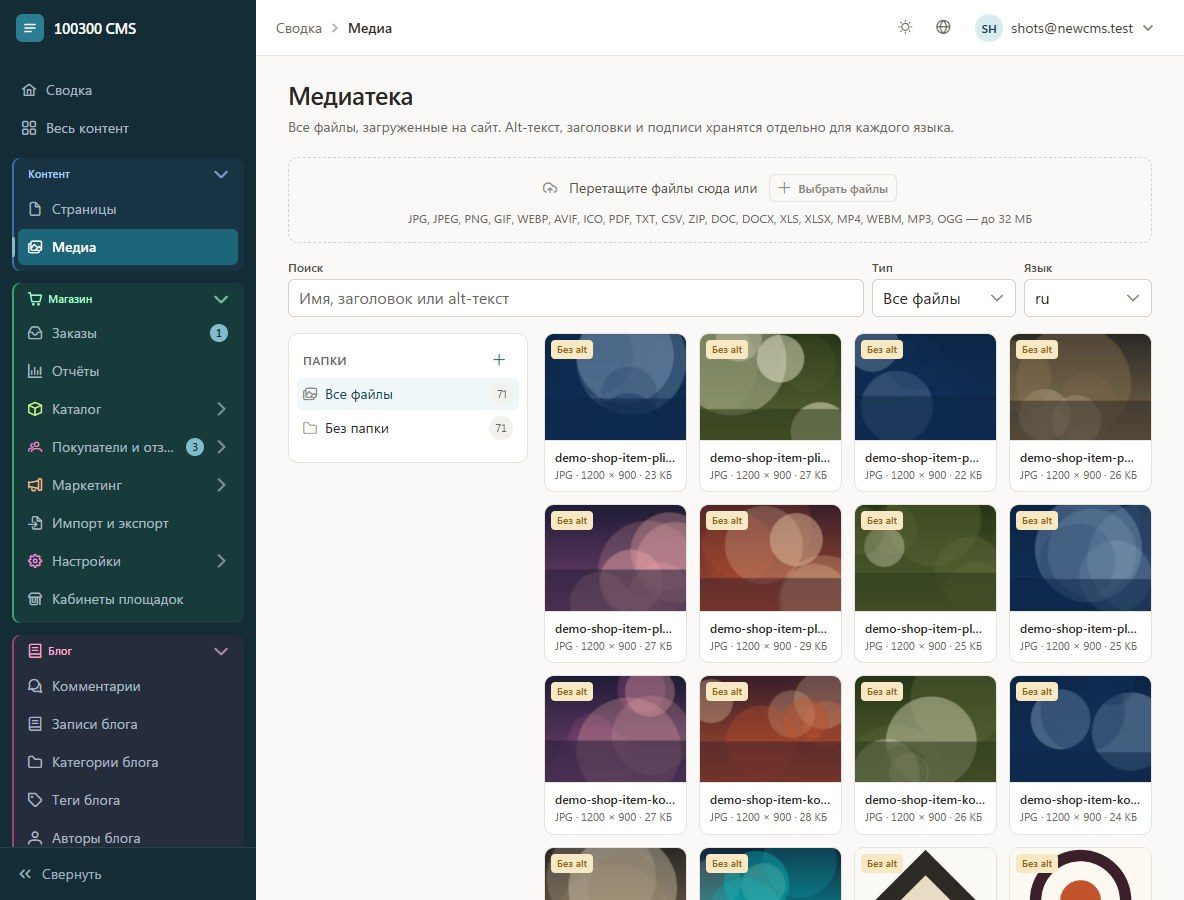Open Страницы in the sidebar
1184x900 pixels.
click(128, 209)
